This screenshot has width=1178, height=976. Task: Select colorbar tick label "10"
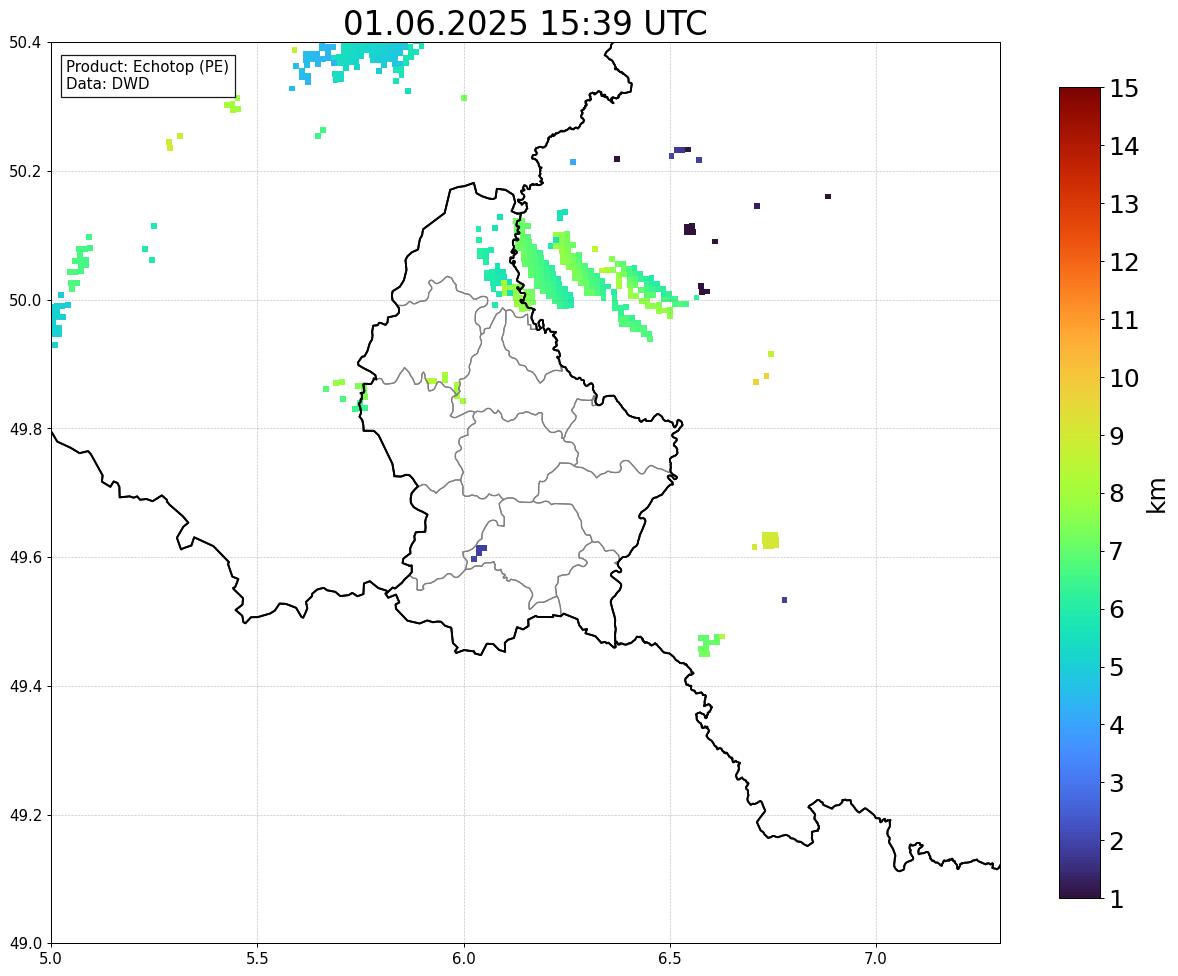pos(1124,378)
